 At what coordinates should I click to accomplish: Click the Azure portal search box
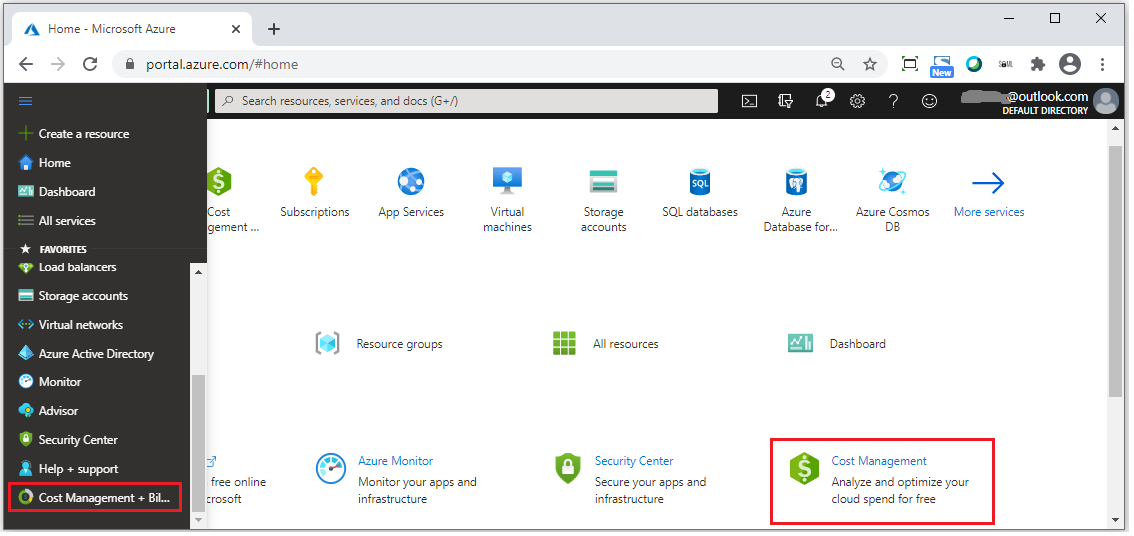(x=466, y=101)
